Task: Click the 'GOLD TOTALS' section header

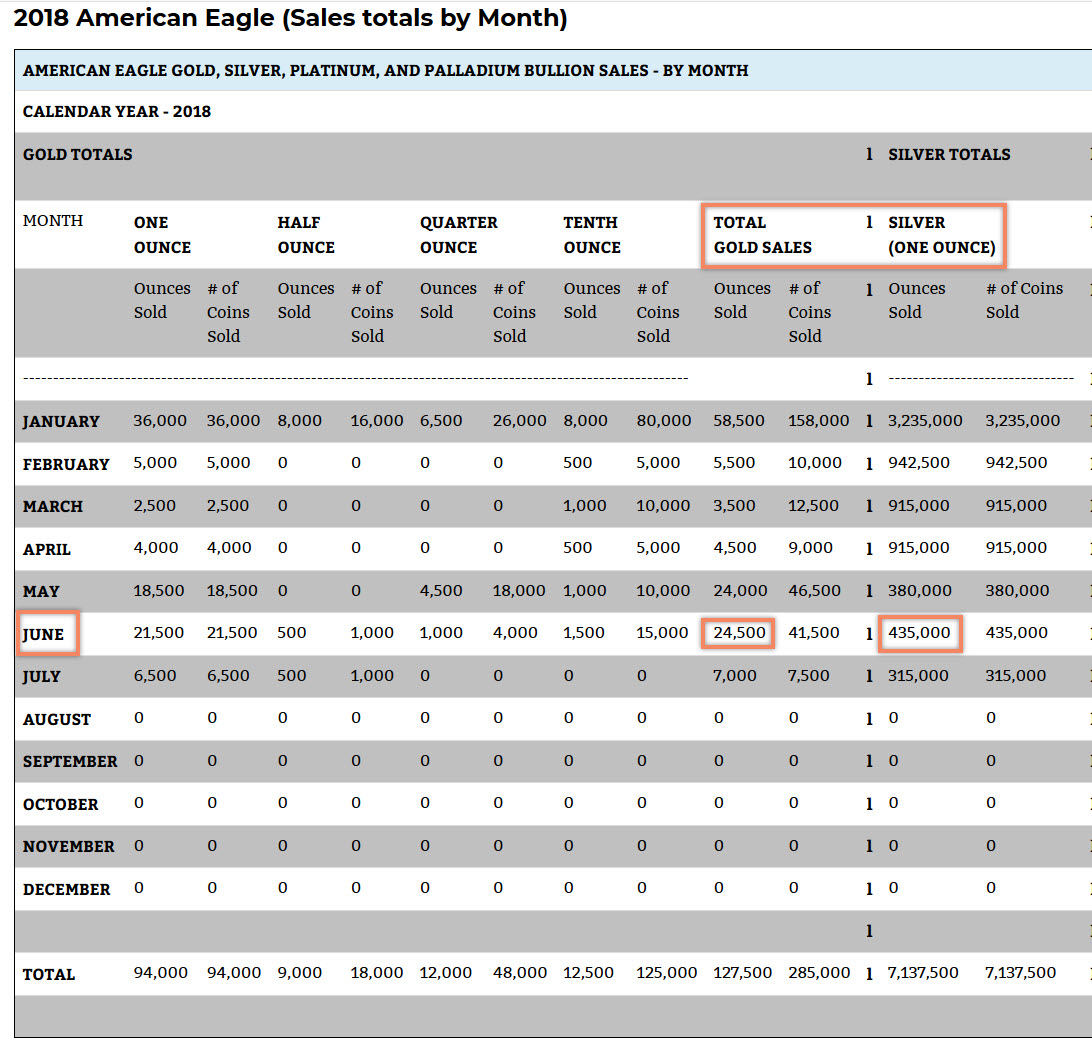Action: (77, 155)
